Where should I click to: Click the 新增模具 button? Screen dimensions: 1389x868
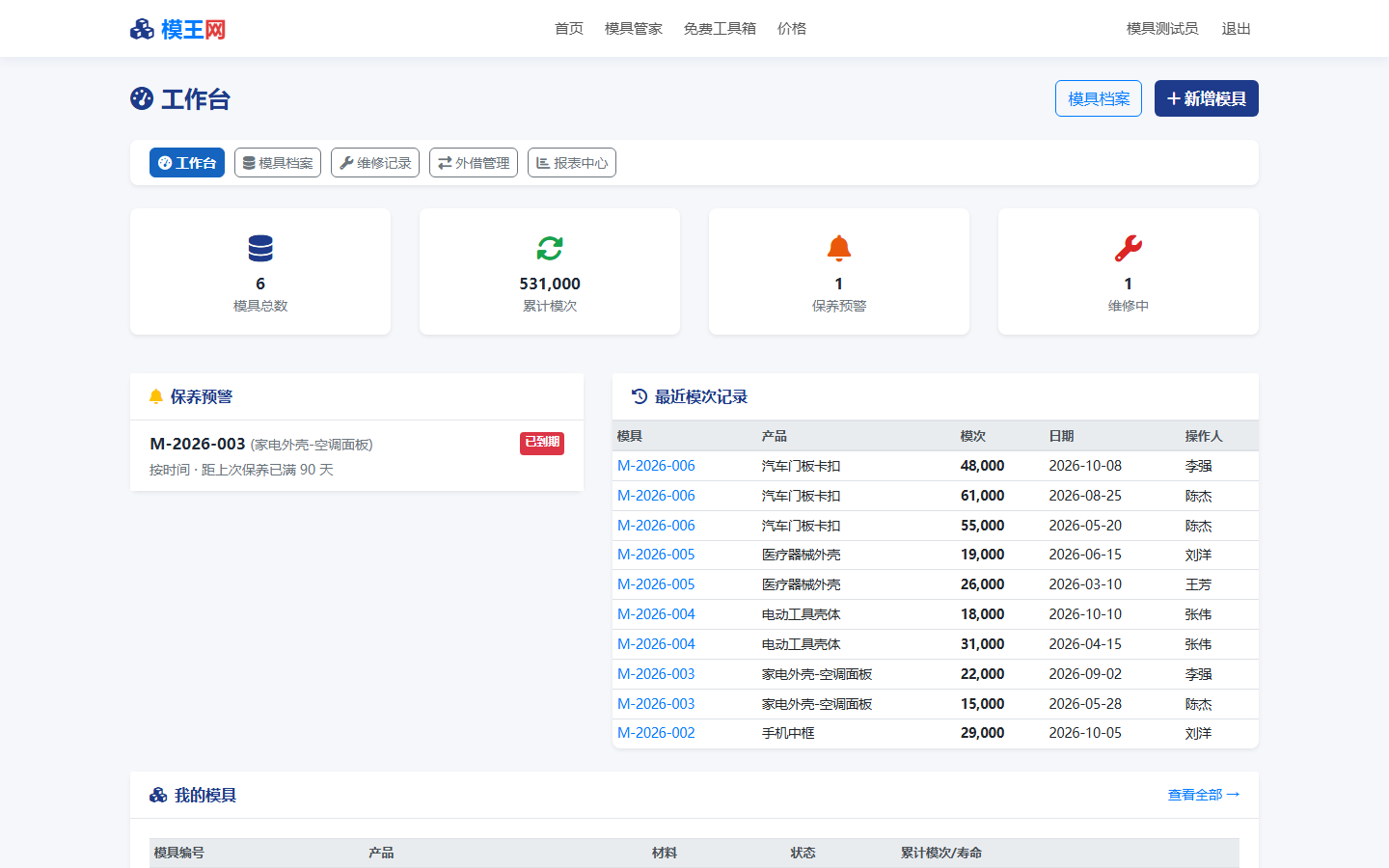[1207, 98]
